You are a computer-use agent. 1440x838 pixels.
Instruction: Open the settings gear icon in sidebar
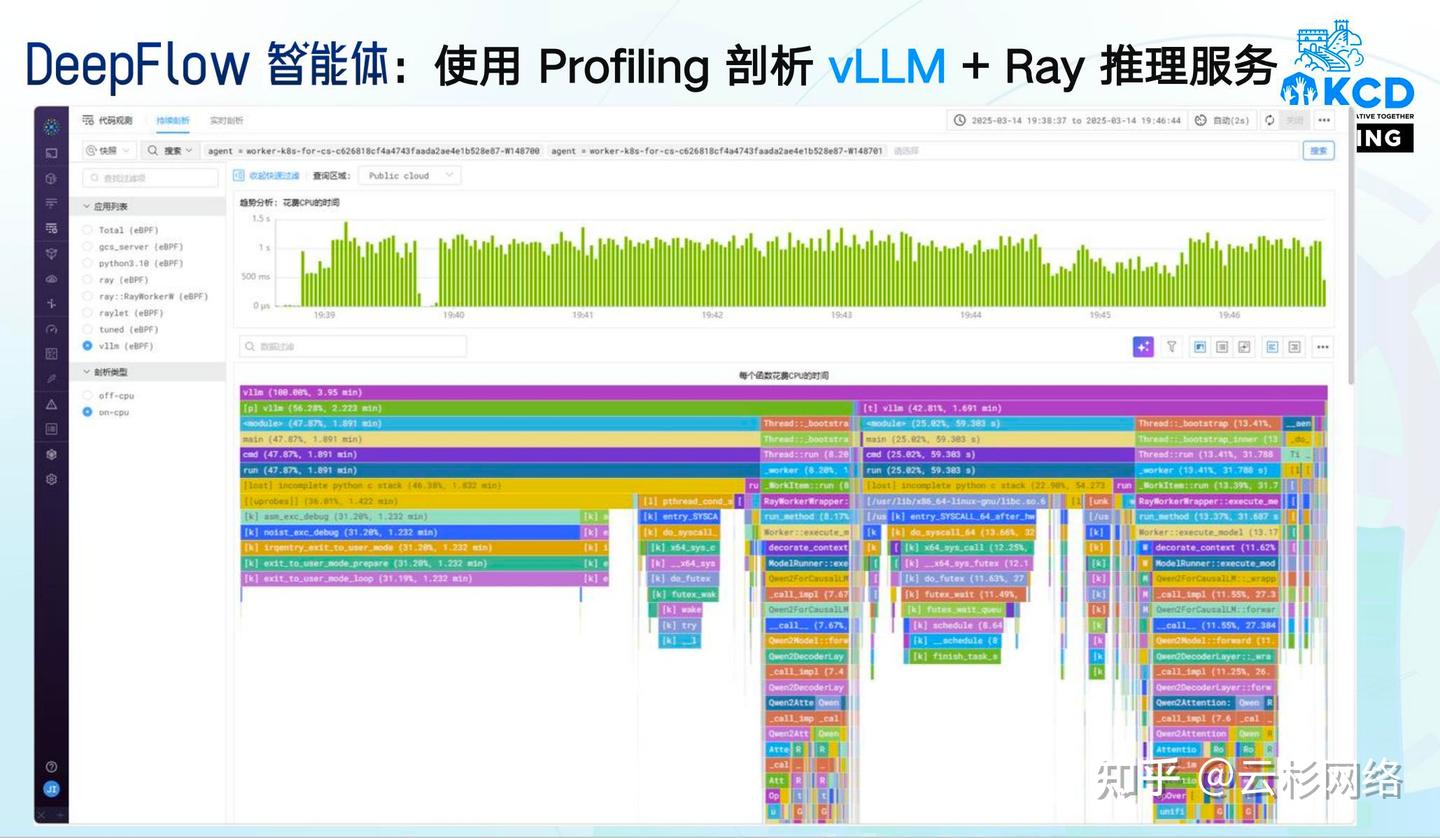click(x=51, y=479)
